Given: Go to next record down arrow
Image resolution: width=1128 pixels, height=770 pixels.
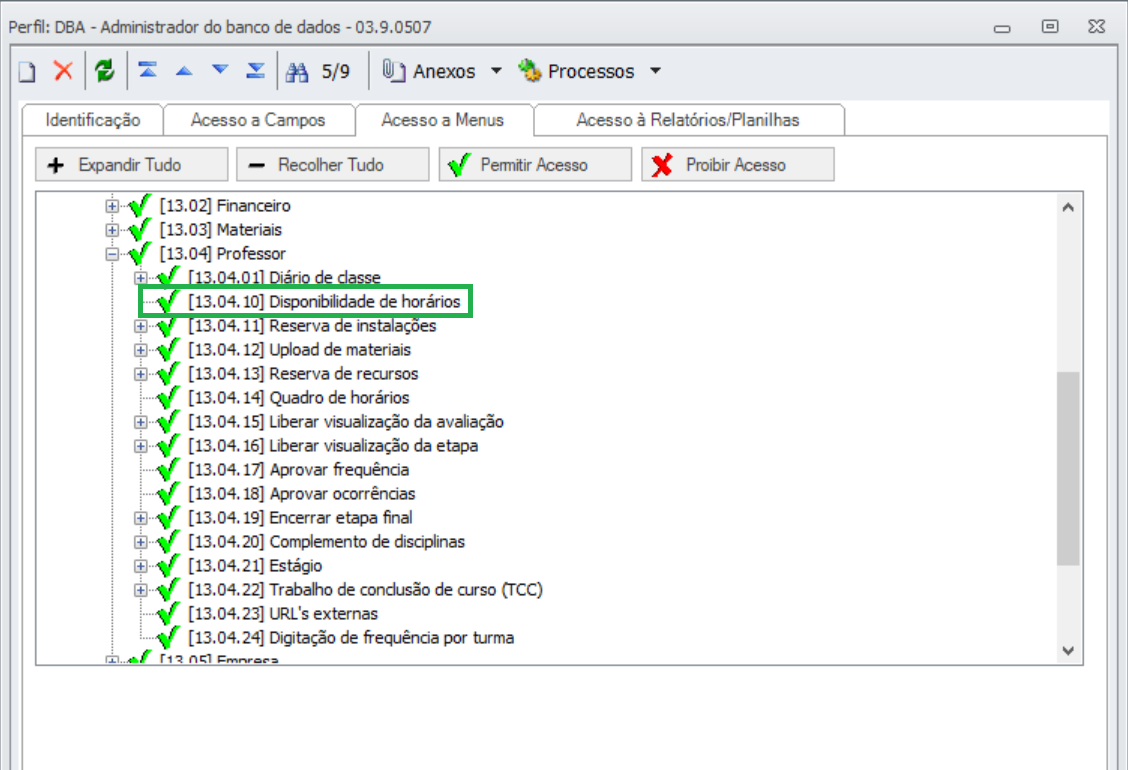Looking at the screenshot, I should coord(220,70).
